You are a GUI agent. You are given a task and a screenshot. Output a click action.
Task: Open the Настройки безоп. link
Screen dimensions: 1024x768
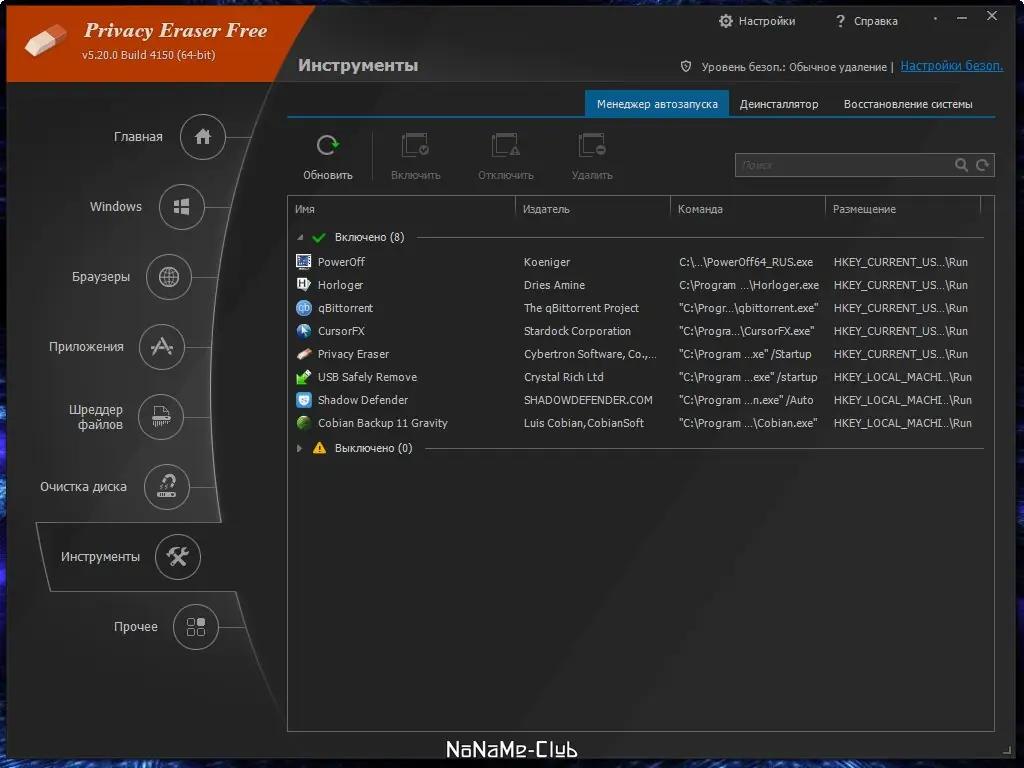tap(950, 65)
